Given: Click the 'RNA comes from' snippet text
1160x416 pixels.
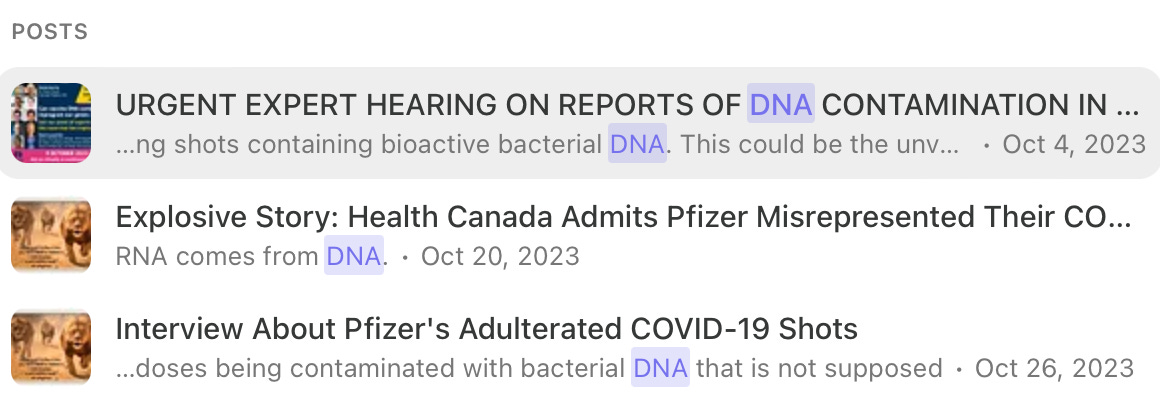Looking at the screenshot, I should [x=218, y=256].
